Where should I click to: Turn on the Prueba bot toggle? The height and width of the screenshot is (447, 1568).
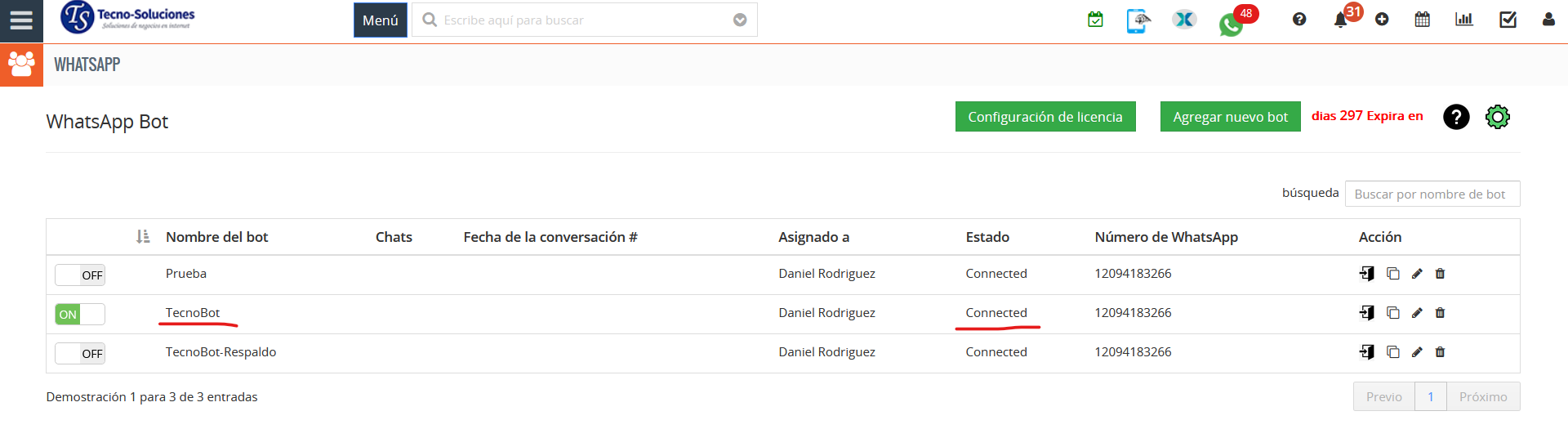[80, 275]
